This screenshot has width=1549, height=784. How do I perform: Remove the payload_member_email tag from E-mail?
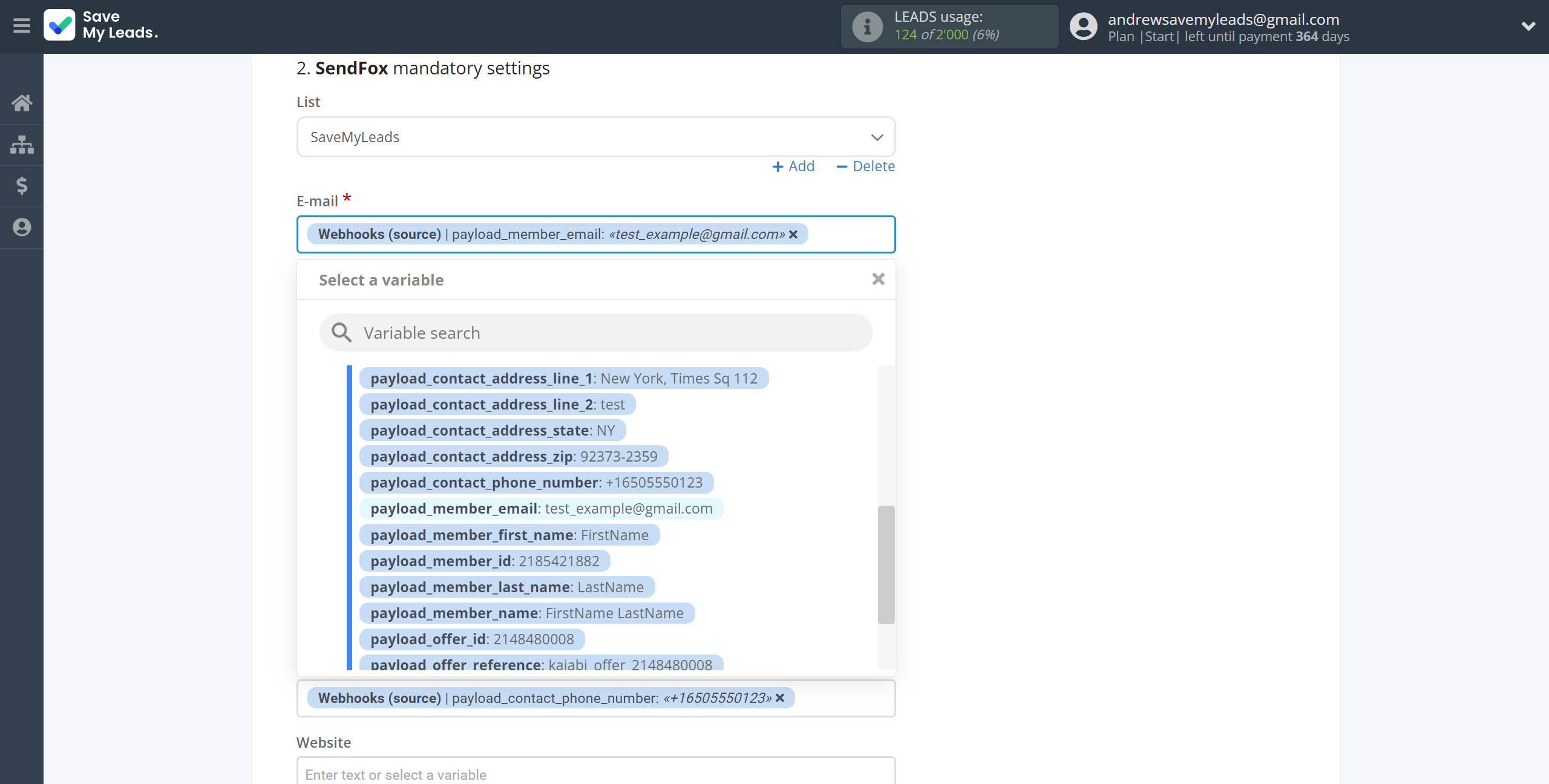pos(793,234)
